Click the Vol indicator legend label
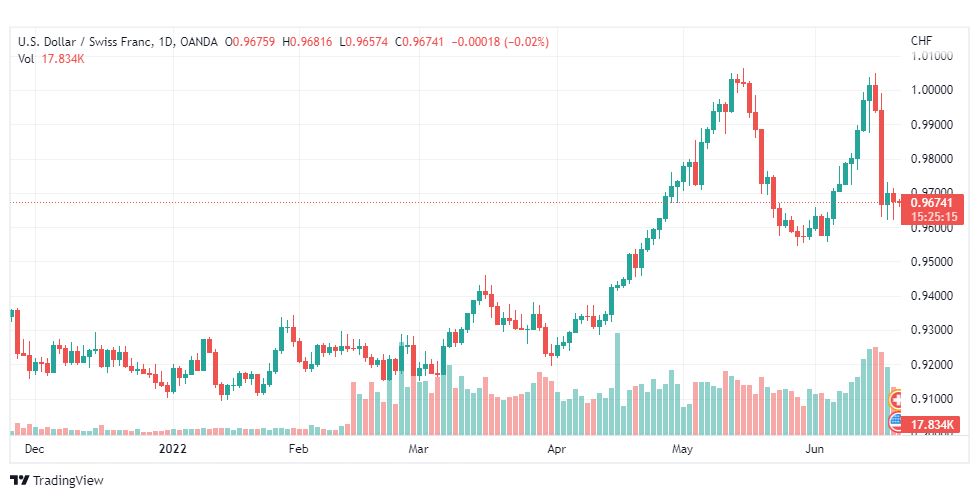The image size is (979, 498). [26, 59]
